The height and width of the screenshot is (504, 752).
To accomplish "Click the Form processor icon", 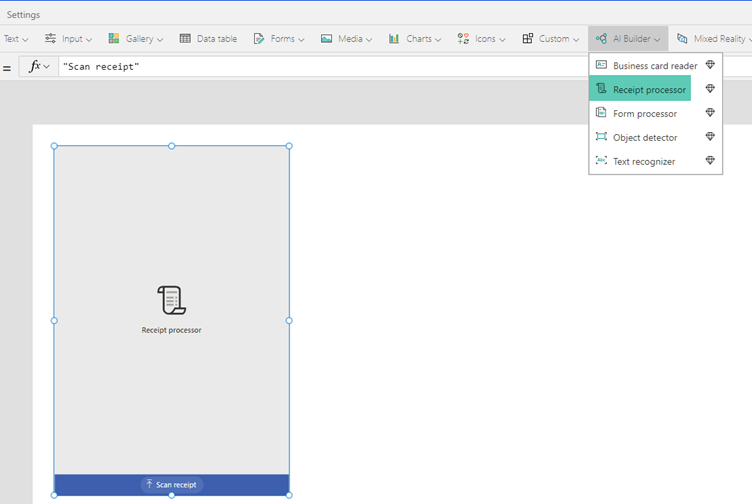I will click(x=601, y=112).
